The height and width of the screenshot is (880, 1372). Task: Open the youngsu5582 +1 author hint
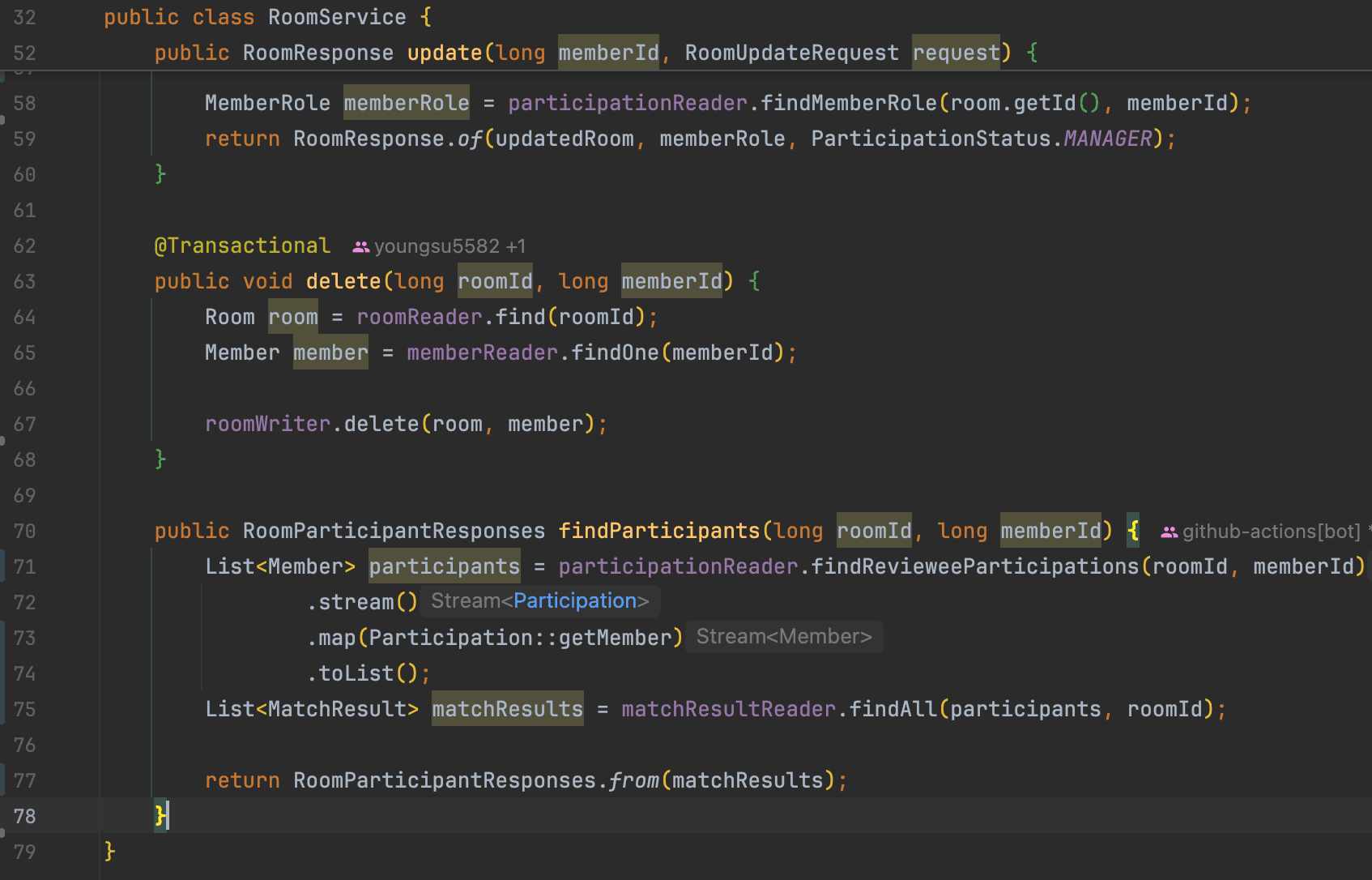pyautogui.click(x=449, y=246)
